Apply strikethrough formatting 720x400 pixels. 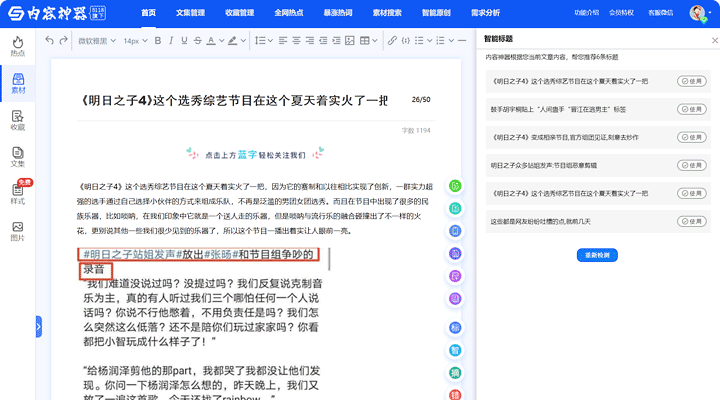197,40
